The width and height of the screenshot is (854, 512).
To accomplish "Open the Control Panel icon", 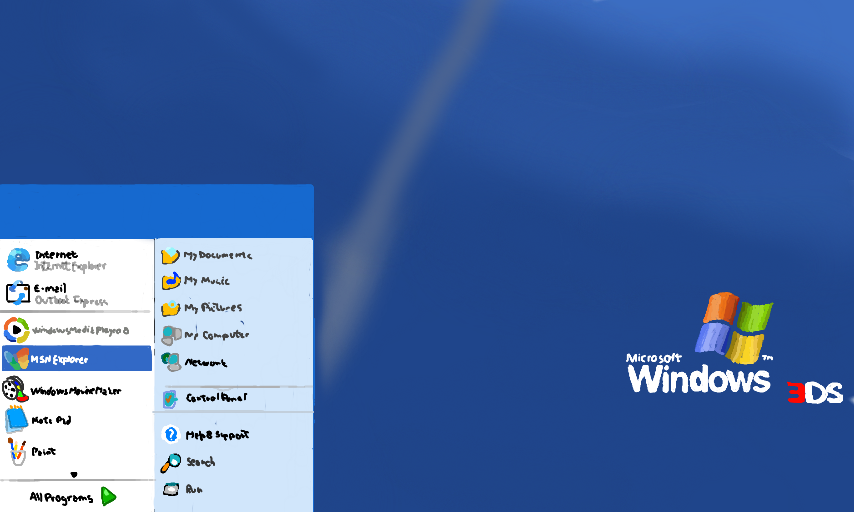I will [x=170, y=399].
